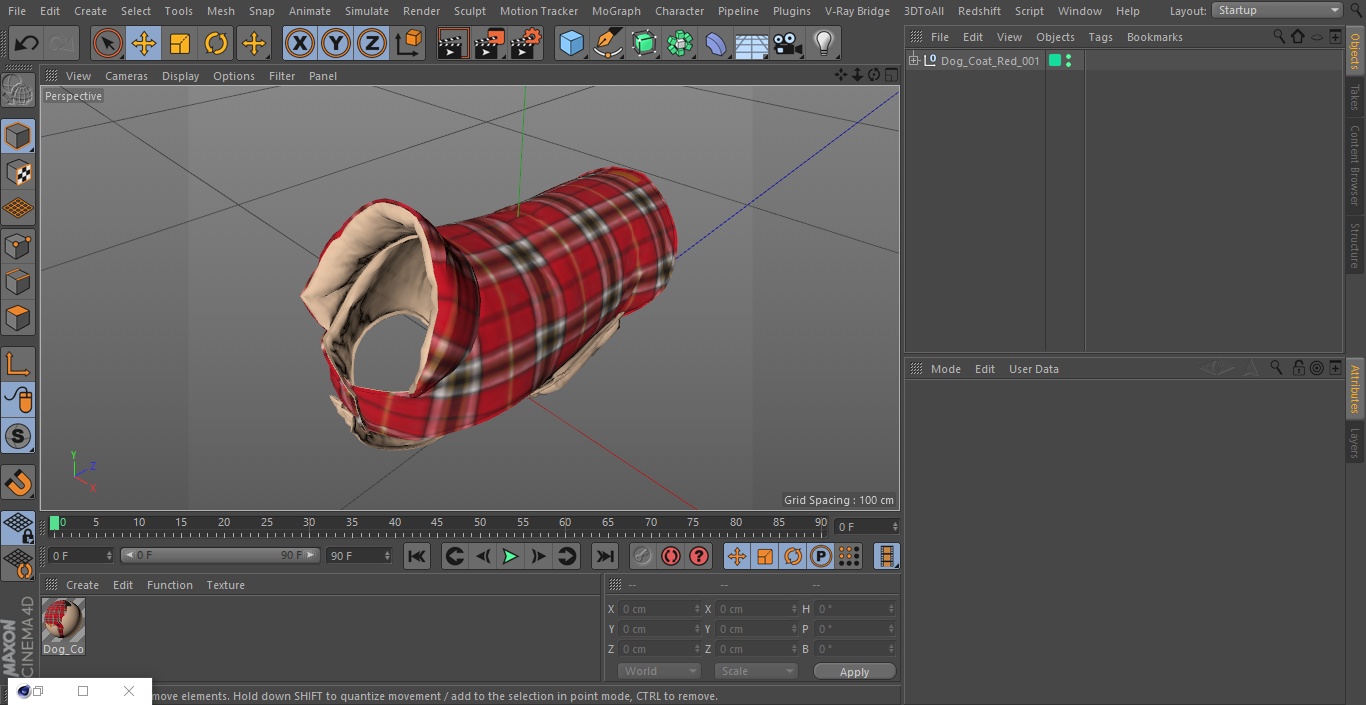1366x705 pixels.
Task: Switch to Edges mode
Action: tap(18, 281)
